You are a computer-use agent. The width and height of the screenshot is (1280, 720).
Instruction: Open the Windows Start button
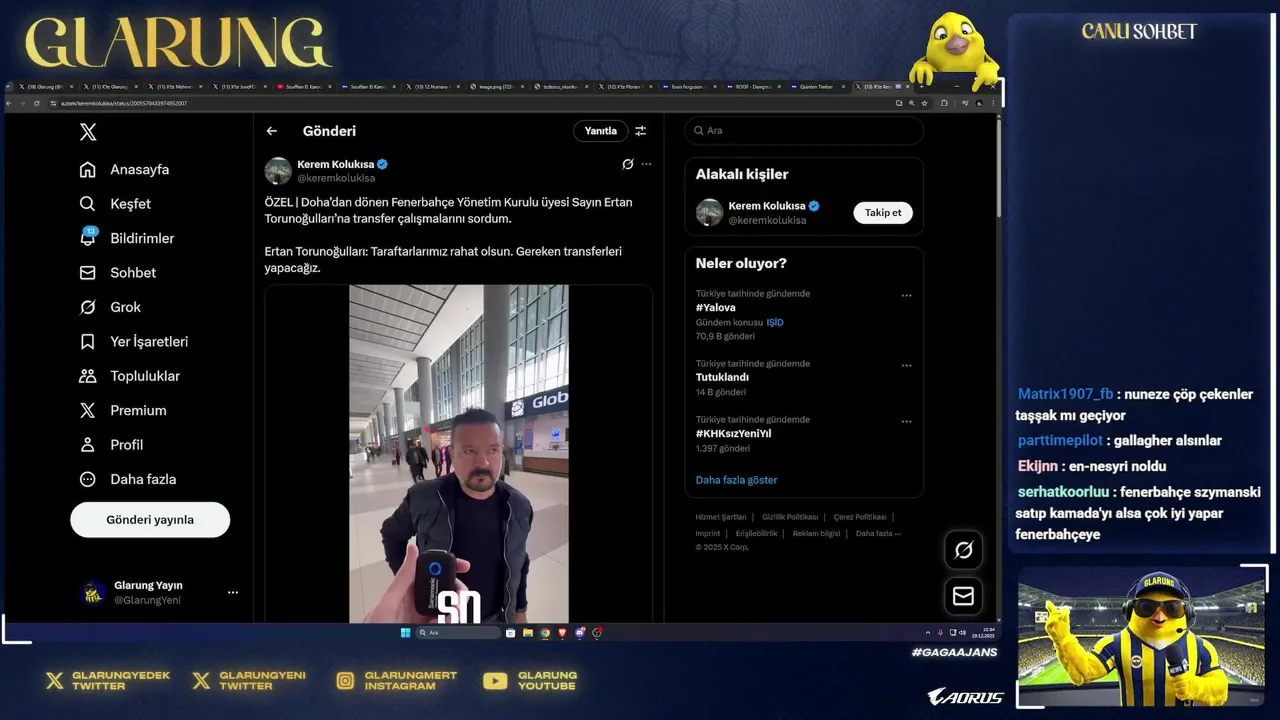point(405,633)
